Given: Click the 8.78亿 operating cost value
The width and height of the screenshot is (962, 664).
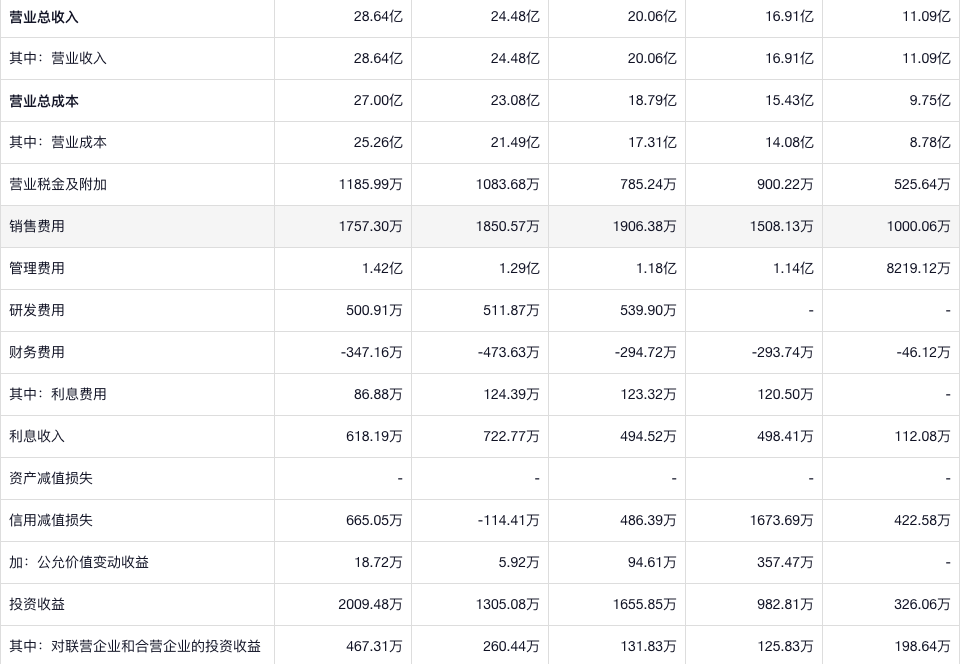Looking at the screenshot, I should (930, 143).
